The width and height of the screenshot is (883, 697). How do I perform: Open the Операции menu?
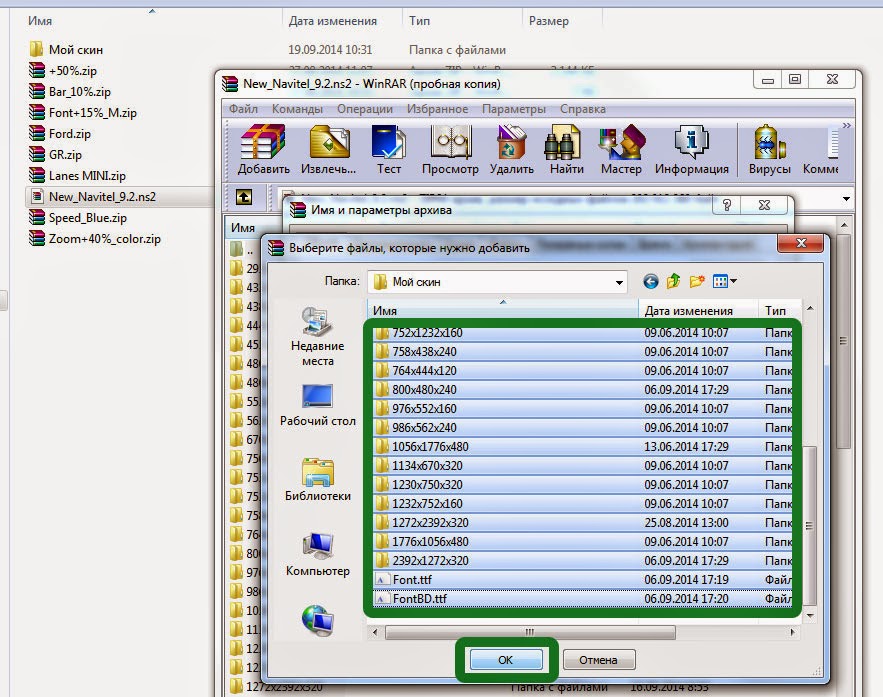[365, 109]
